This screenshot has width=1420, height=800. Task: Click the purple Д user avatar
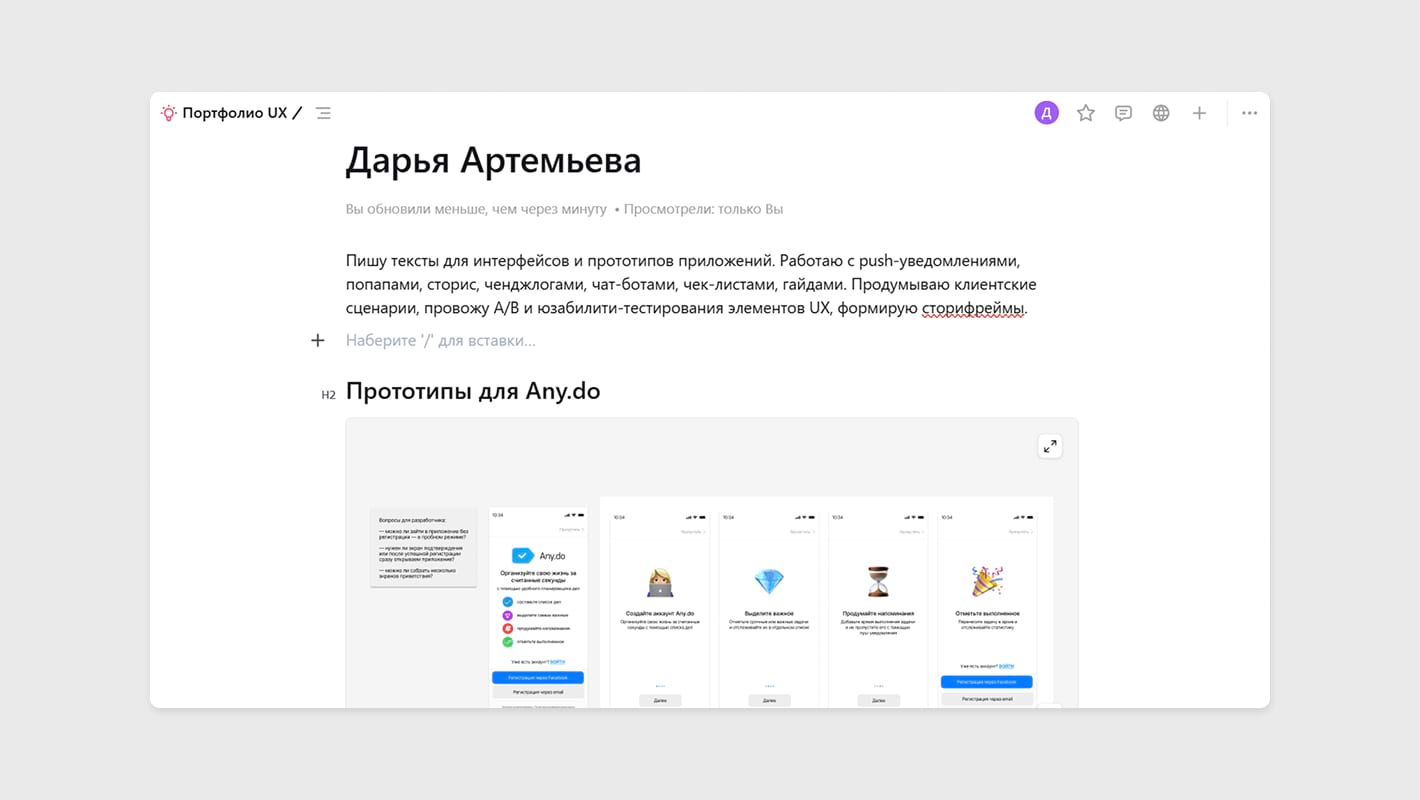pos(1046,113)
